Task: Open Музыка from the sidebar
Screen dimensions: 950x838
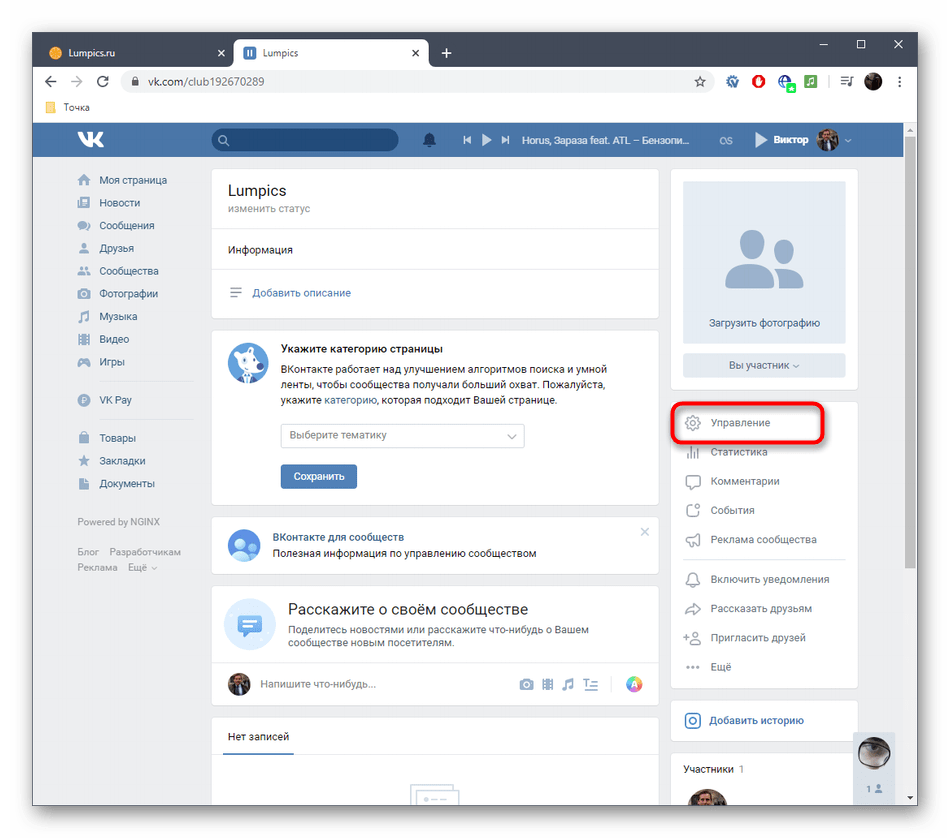Action: (x=118, y=316)
